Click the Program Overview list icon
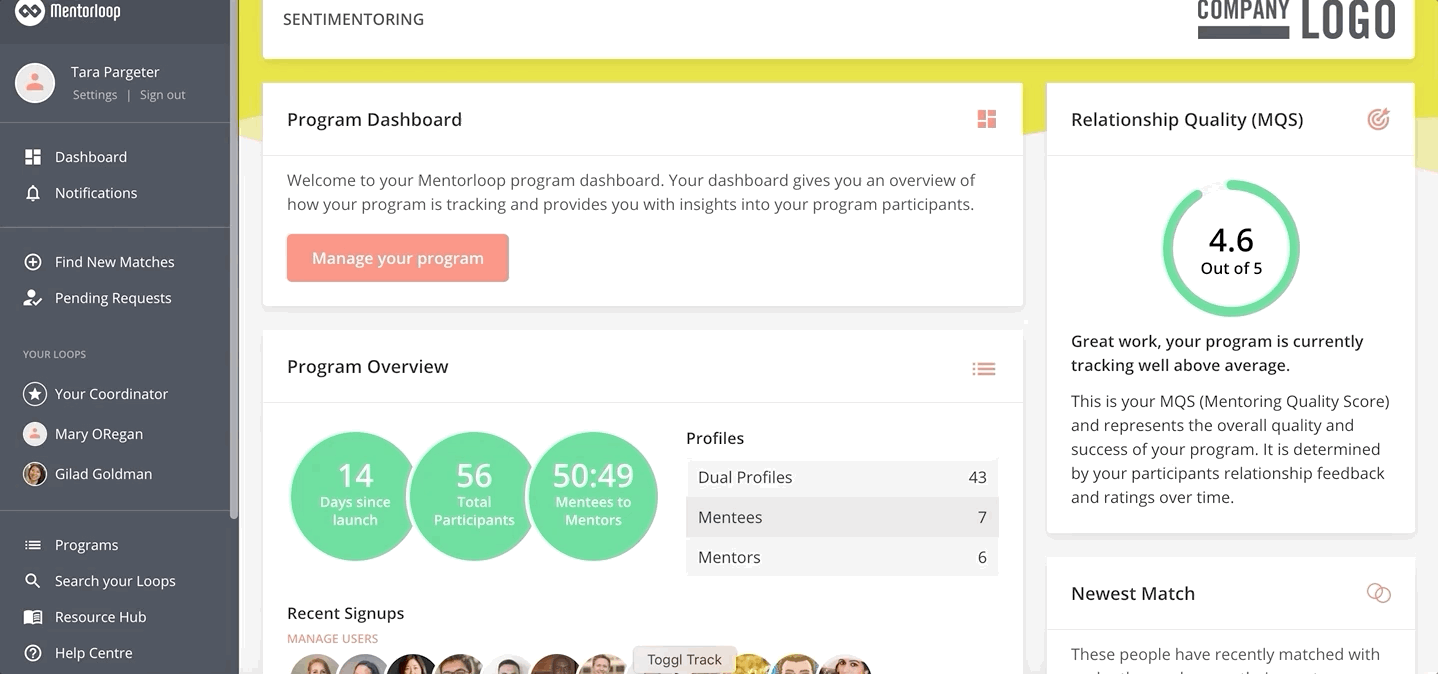Image resolution: width=1438 pixels, height=674 pixels. (x=984, y=369)
